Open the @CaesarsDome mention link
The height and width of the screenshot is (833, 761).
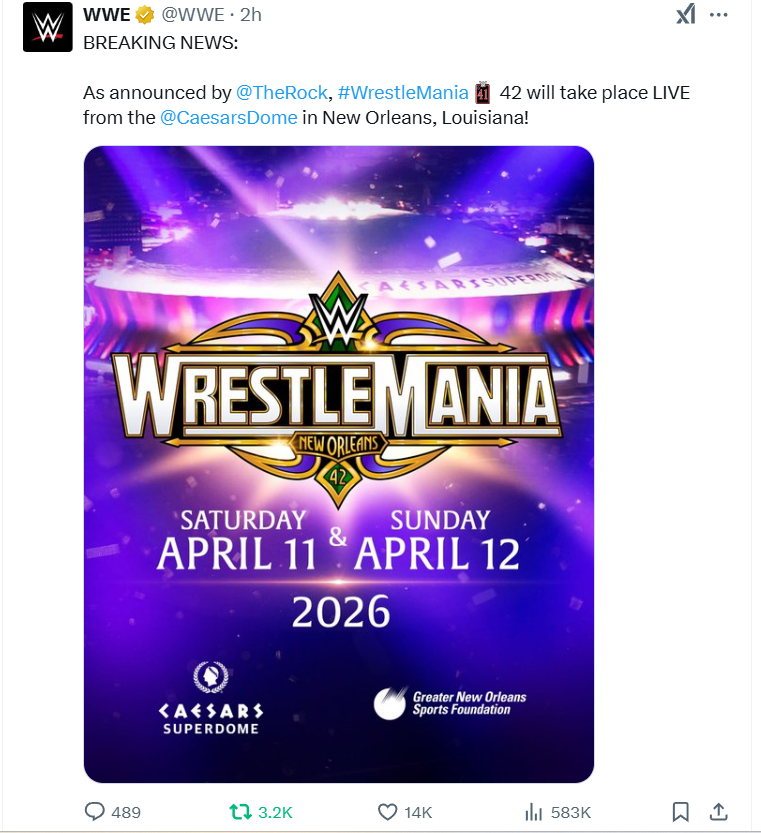point(228,117)
